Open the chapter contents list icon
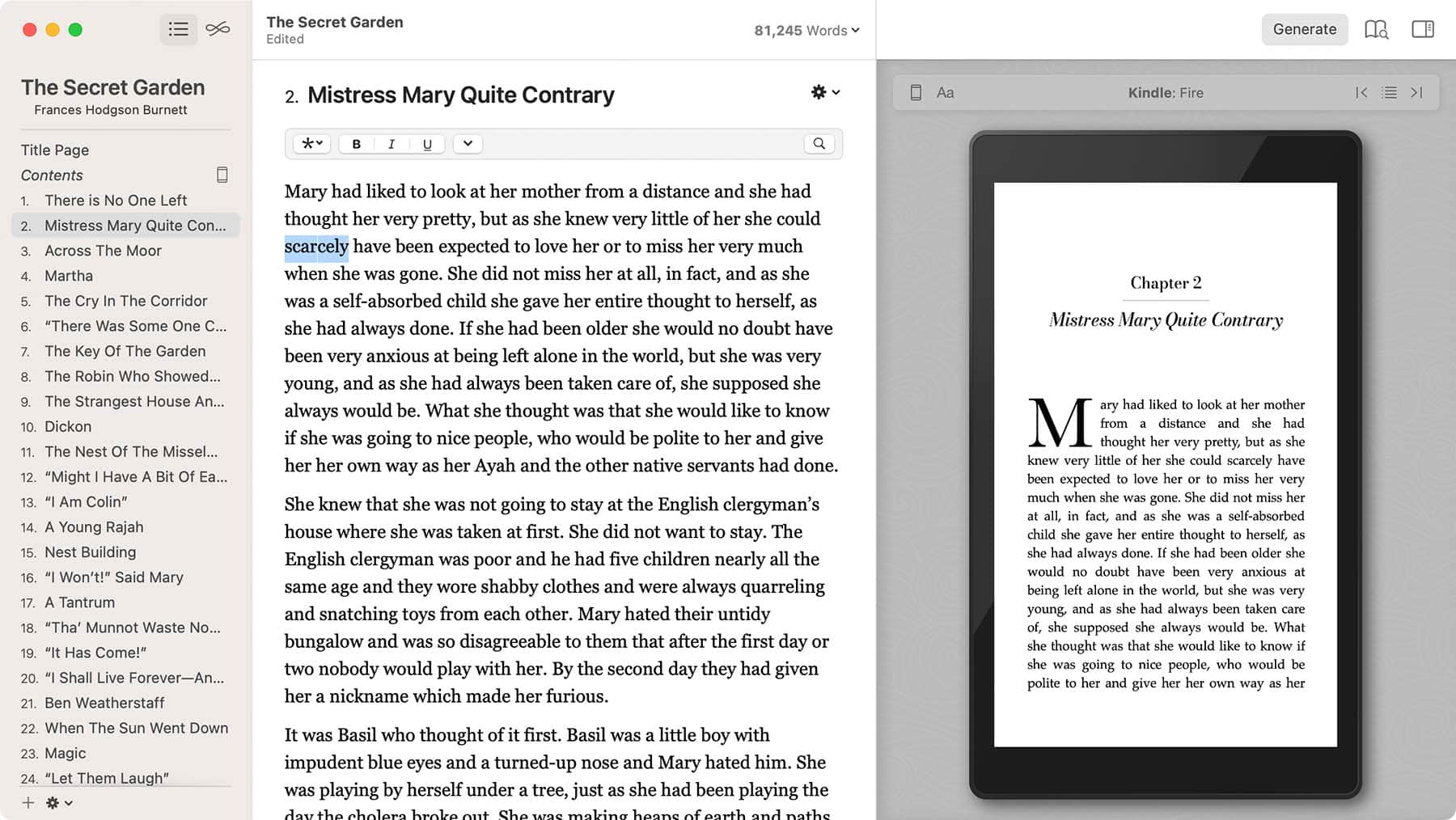The image size is (1456, 820). click(x=178, y=29)
